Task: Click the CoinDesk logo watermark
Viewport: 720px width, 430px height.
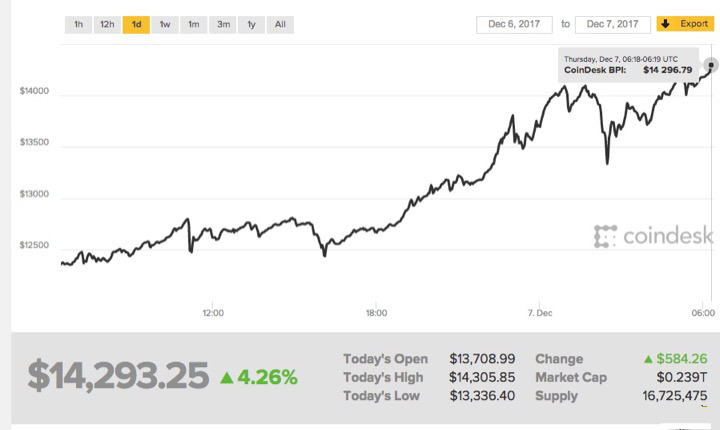Action: (x=653, y=237)
